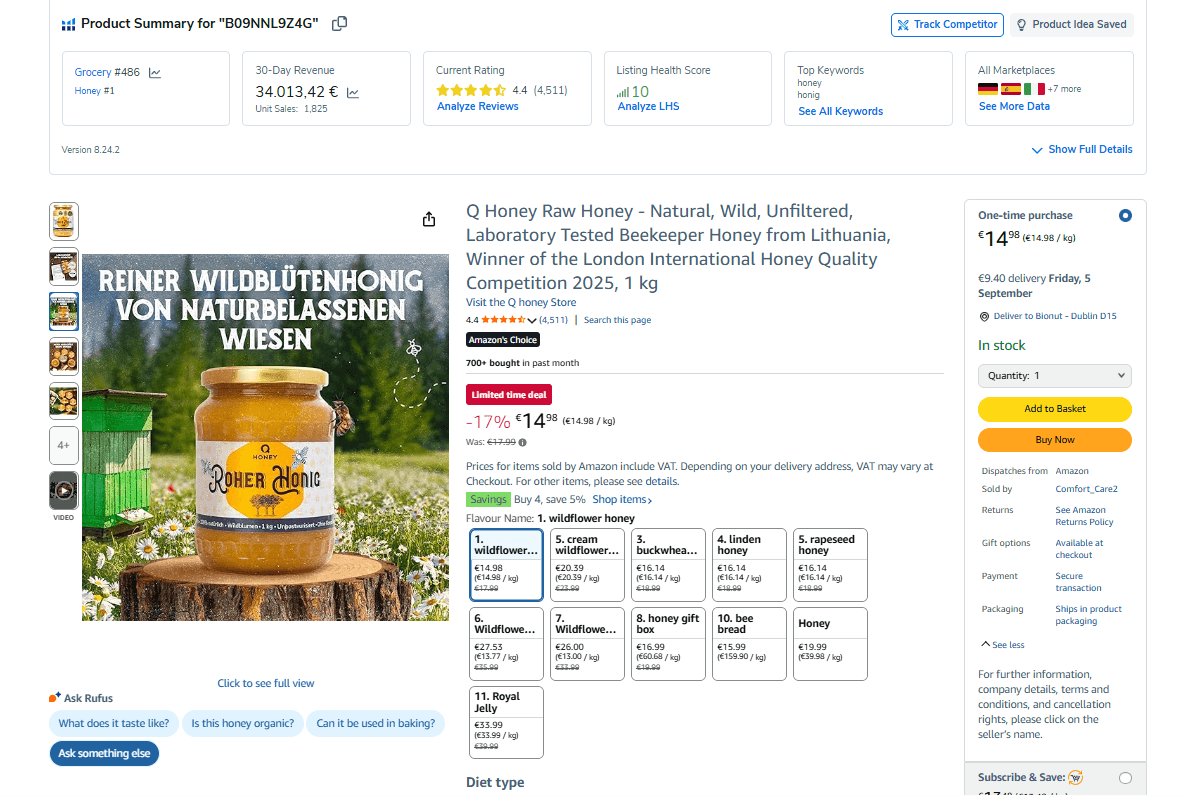The image size is (1187, 796).
Task: Choose the 1. wildflower honey flavour
Action: point(506,565)
